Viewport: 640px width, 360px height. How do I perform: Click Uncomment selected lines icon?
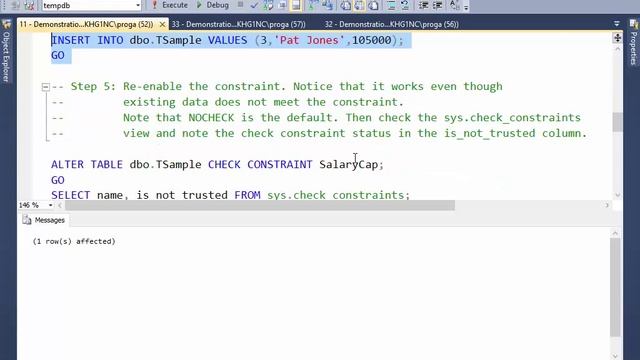[x=404, y=5]
